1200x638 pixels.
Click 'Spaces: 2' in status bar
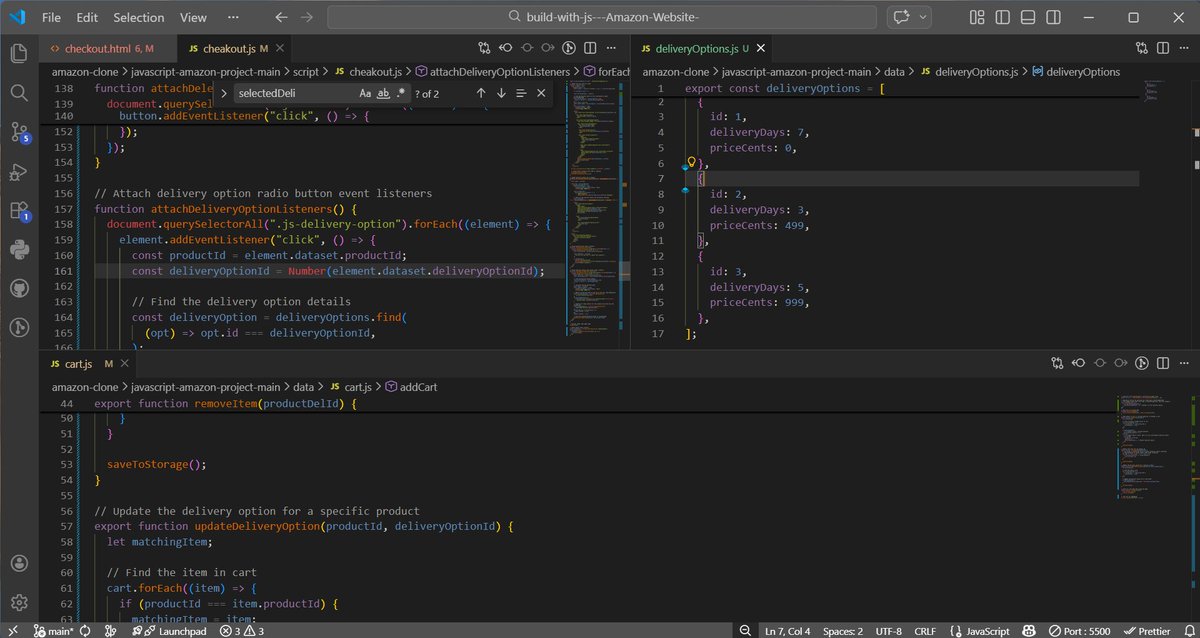[843, 631]
